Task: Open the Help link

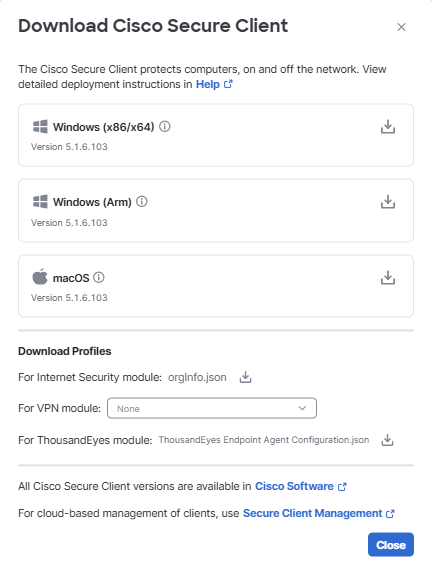Action: pos(208,84)
